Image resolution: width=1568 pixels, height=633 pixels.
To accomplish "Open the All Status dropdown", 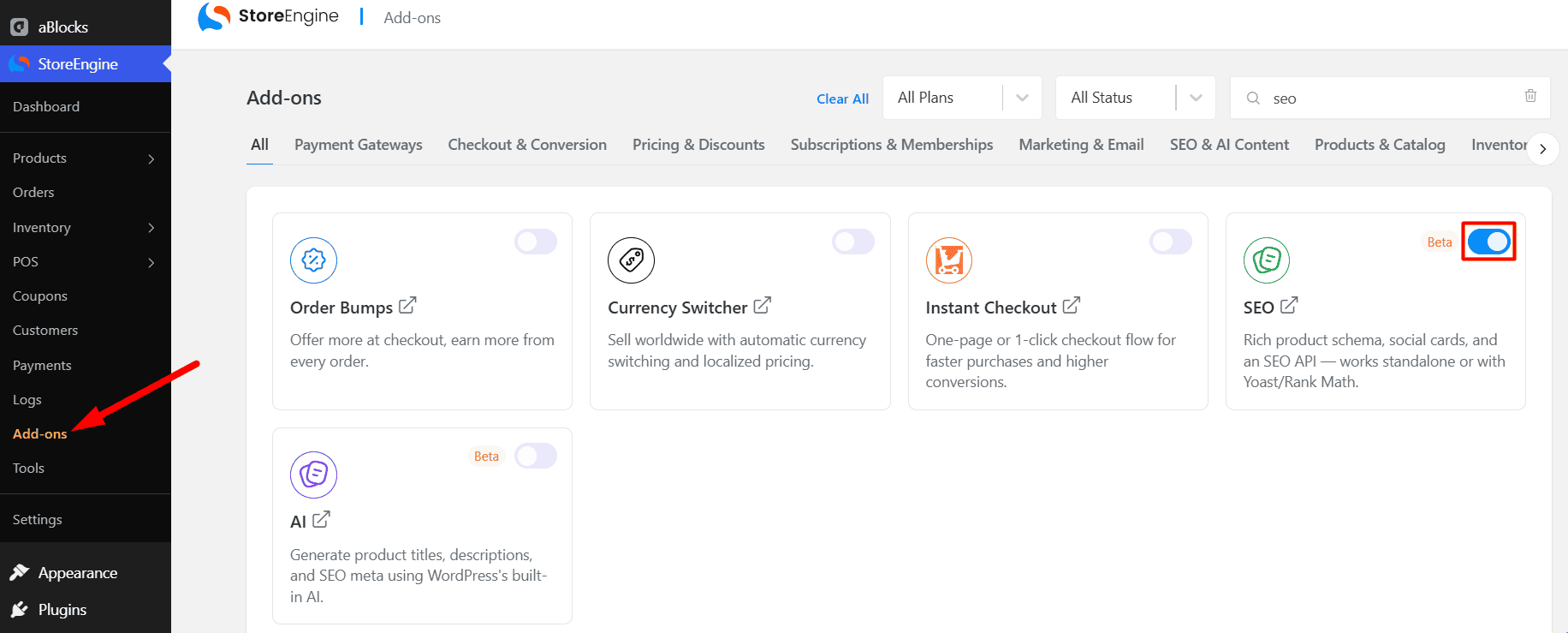I will (1136, 98).
